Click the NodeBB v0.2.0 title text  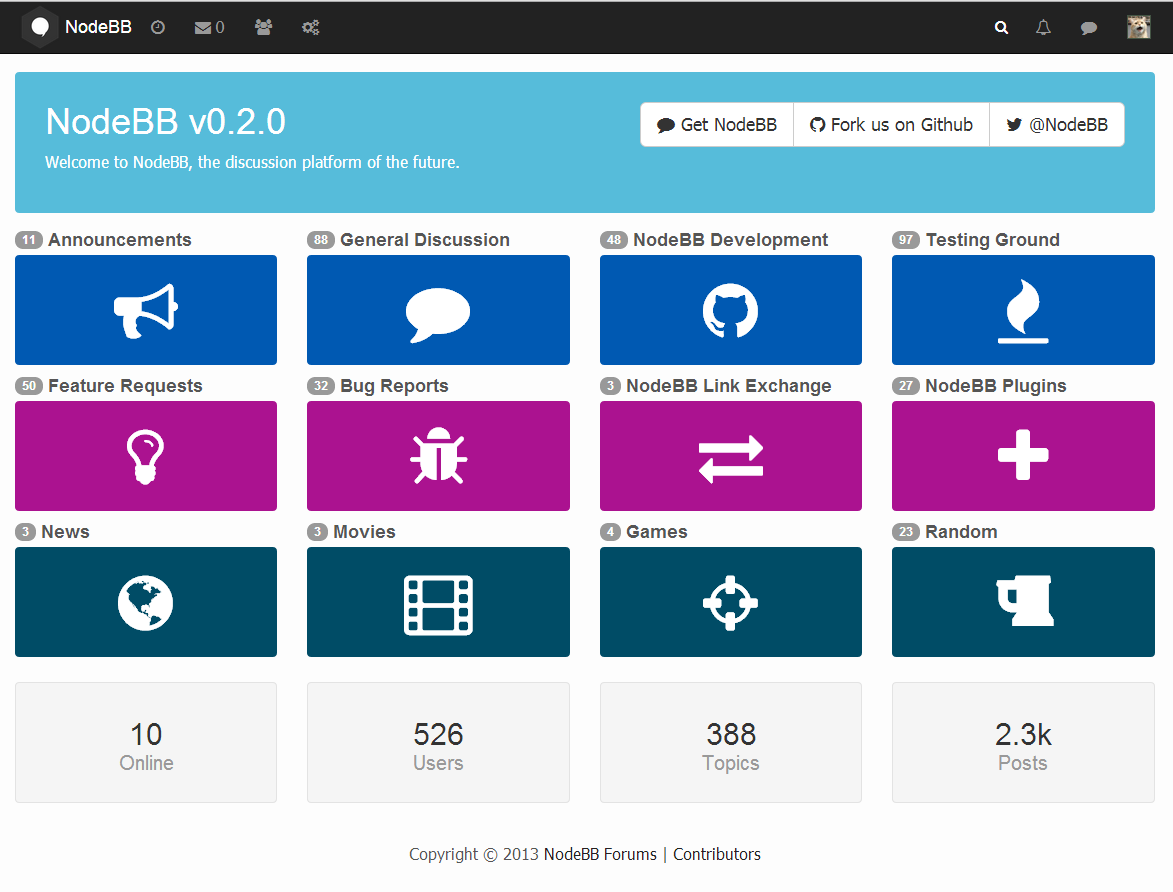(x=165, y=121)
